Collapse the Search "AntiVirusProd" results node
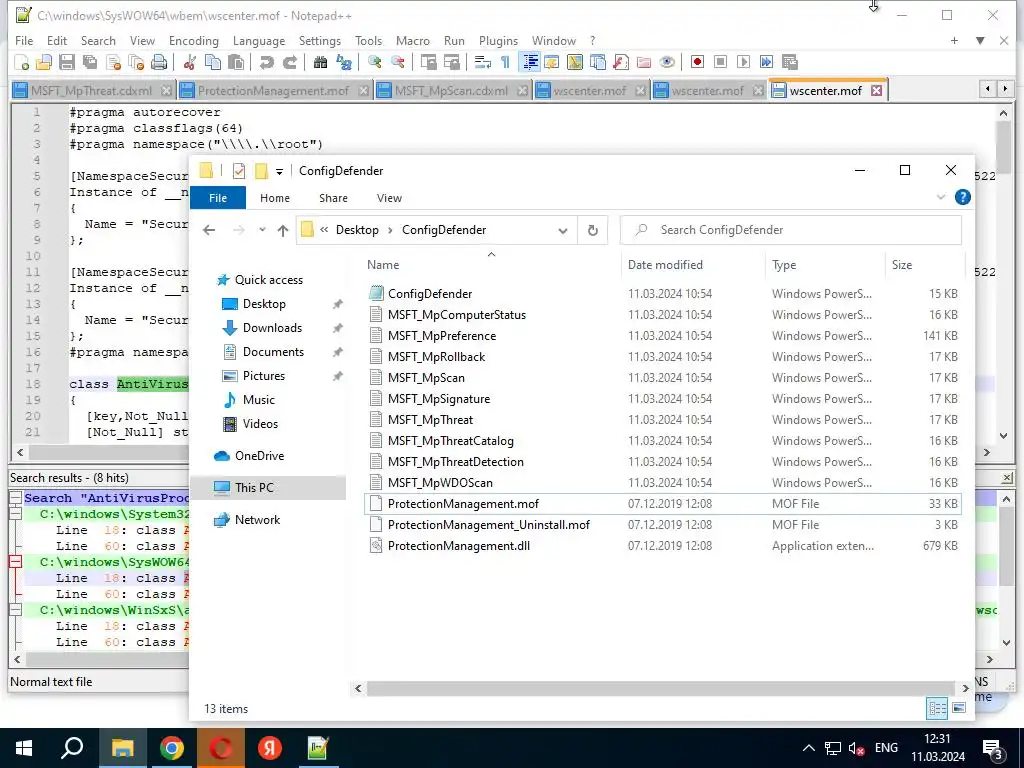Viewport: 1024px width, 768px height. (x=15, y=498)
